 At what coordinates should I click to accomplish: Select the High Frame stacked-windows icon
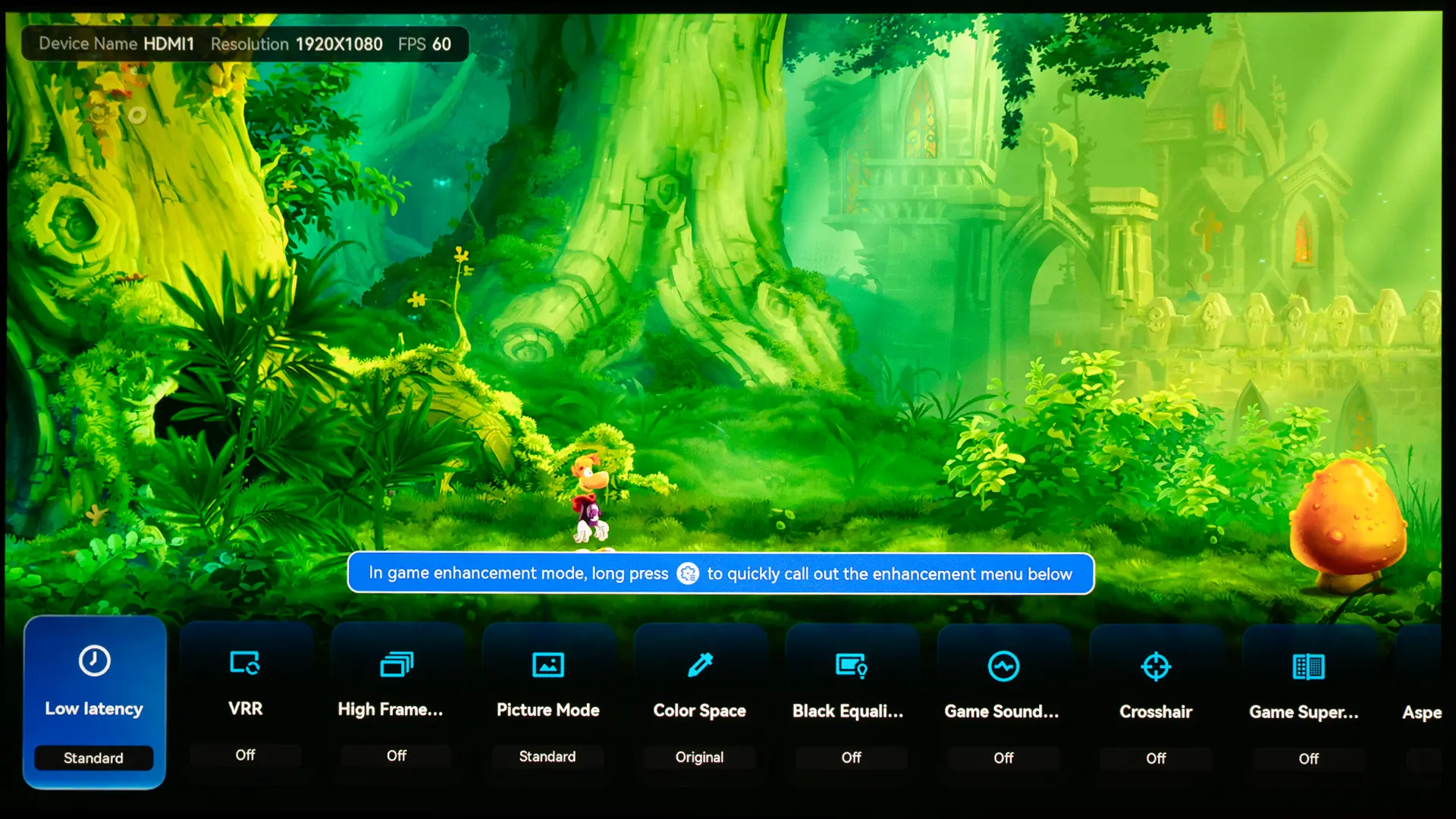click(397, 664)
